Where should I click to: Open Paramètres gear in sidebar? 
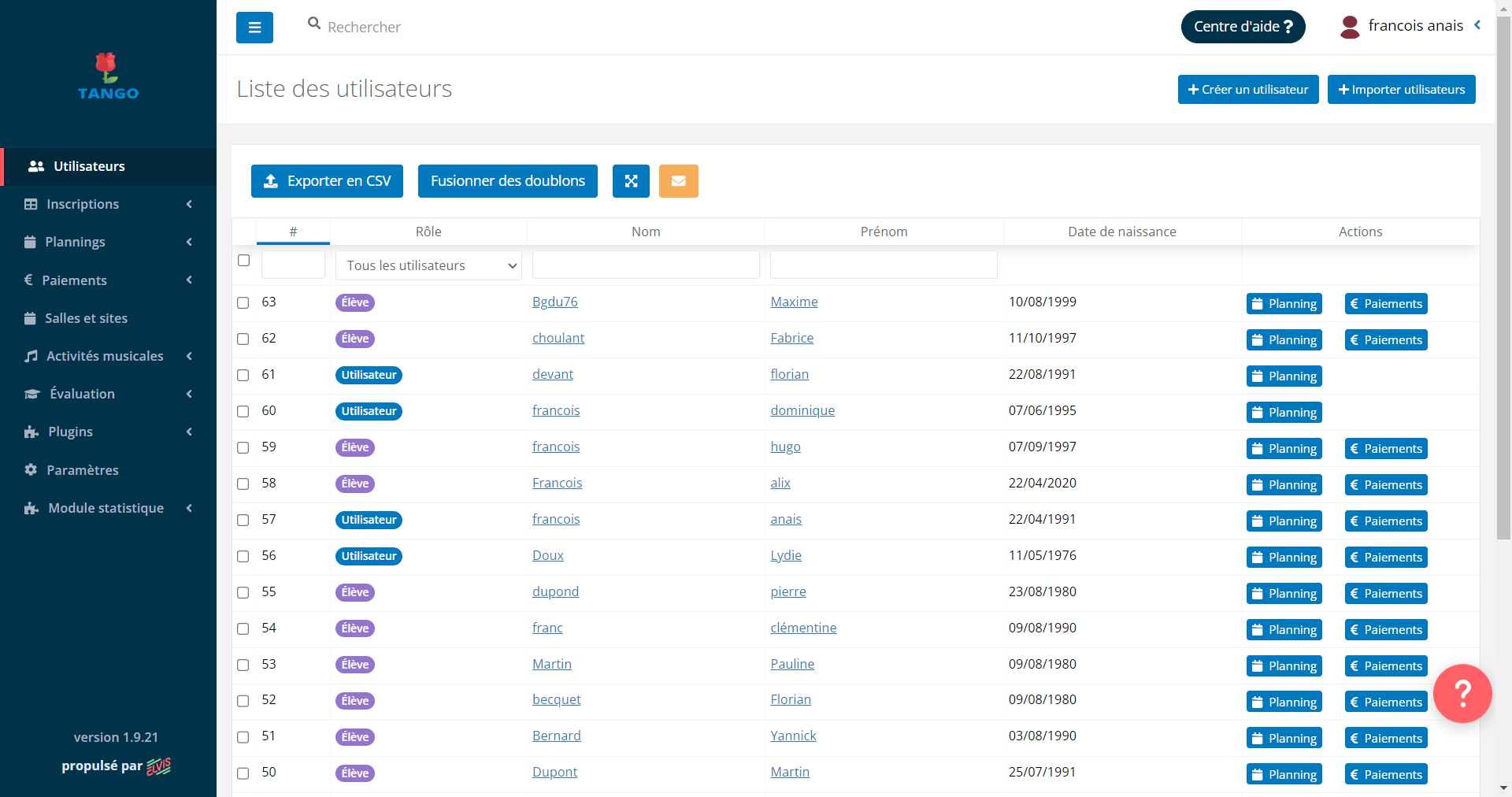(82, 470)
